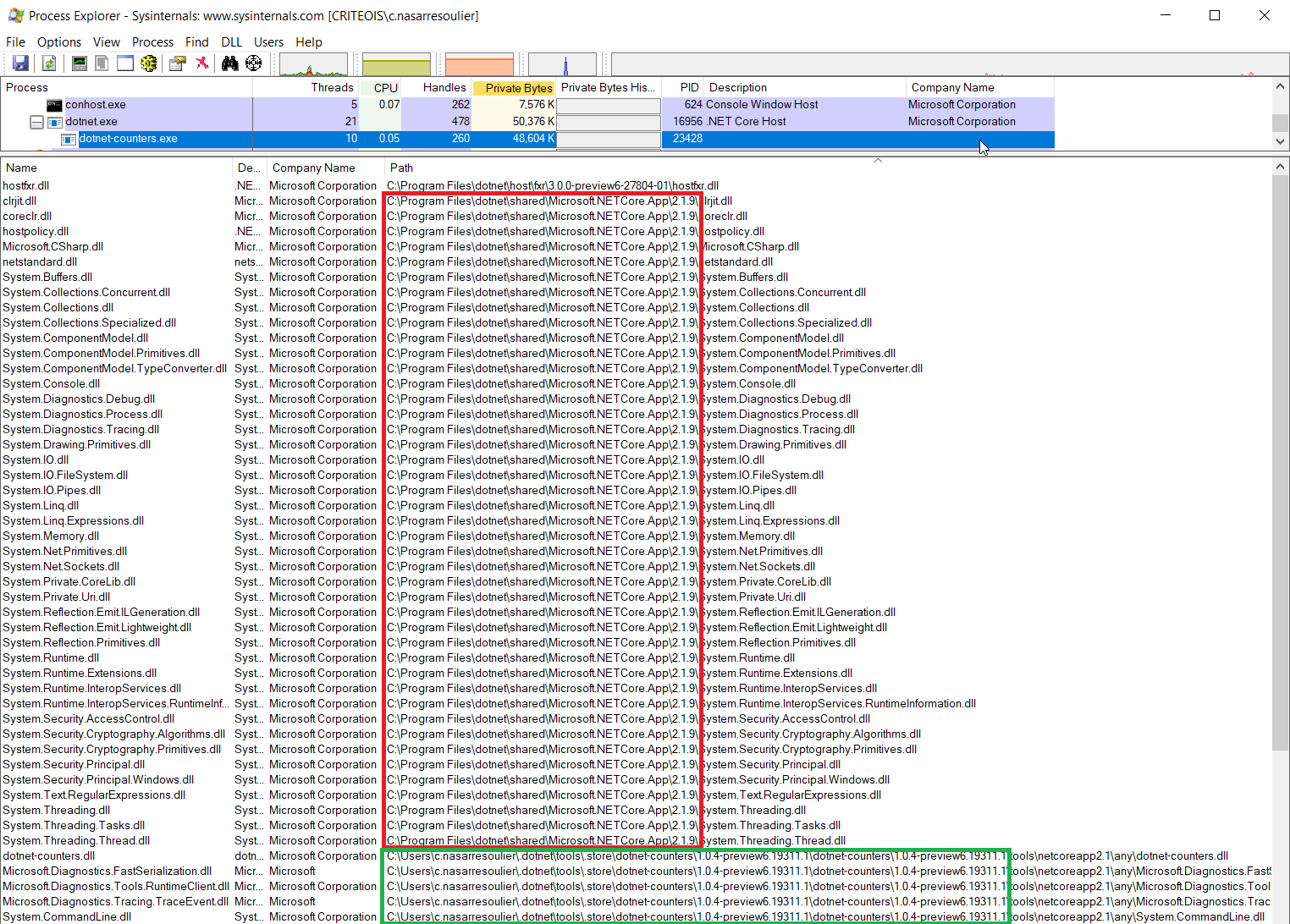Toggle the Show Lower Pane toolbar icon
The height and width of the screenshot is (924, 1290).
click(124, 63)
